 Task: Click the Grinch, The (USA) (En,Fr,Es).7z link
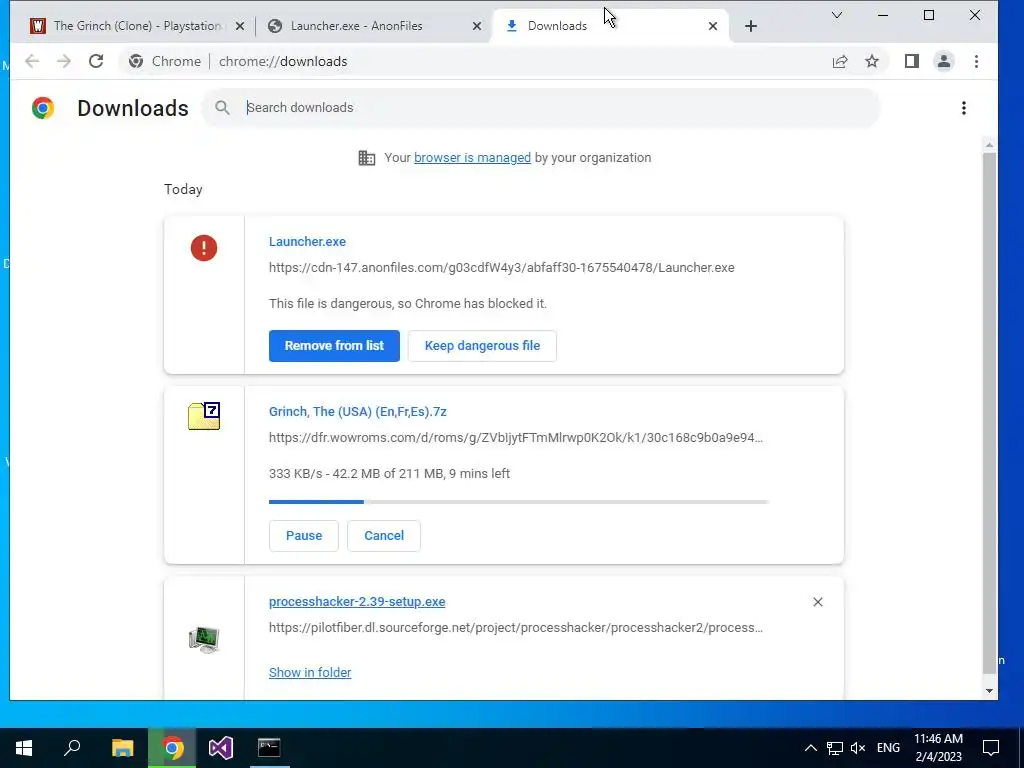(358, 412)
